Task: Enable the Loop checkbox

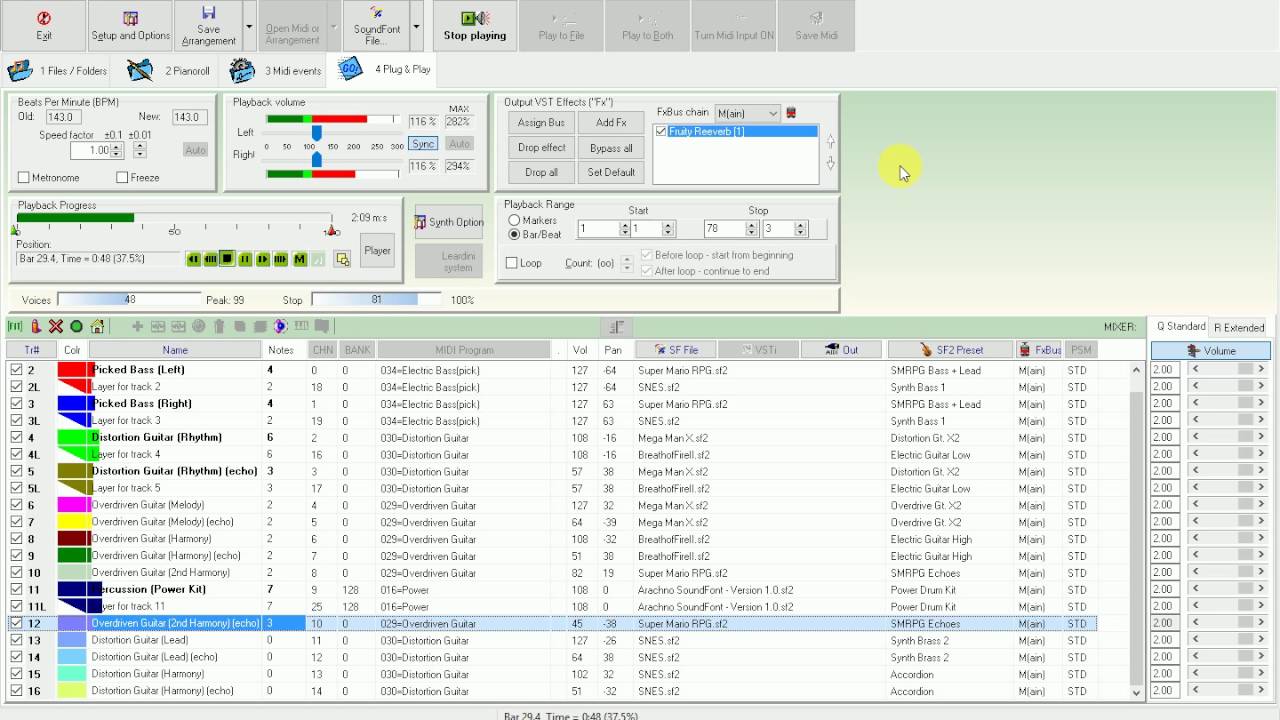Action: point(512,263)
